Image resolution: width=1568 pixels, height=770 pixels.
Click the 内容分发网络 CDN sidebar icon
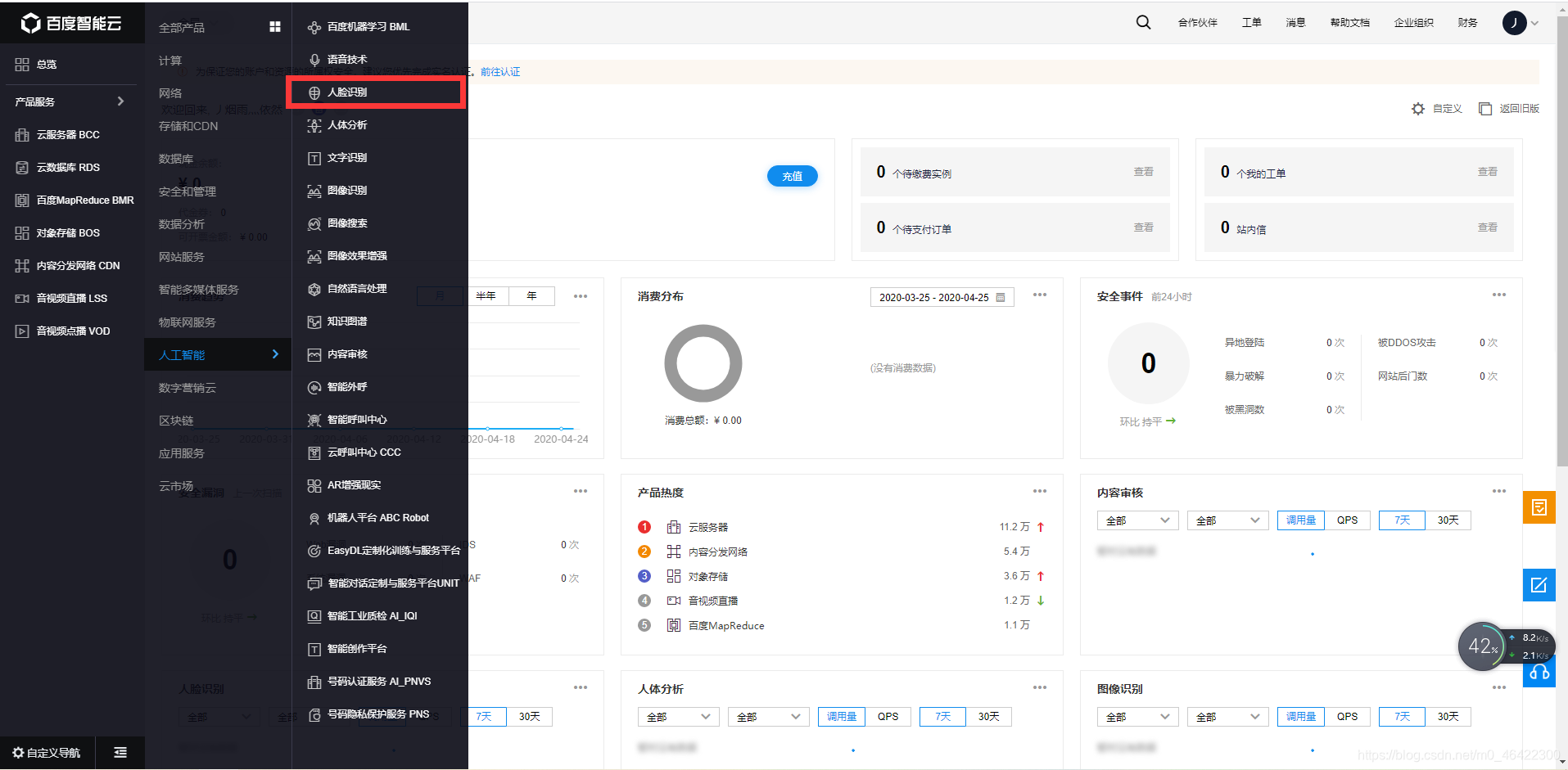[x=22, y=266]
